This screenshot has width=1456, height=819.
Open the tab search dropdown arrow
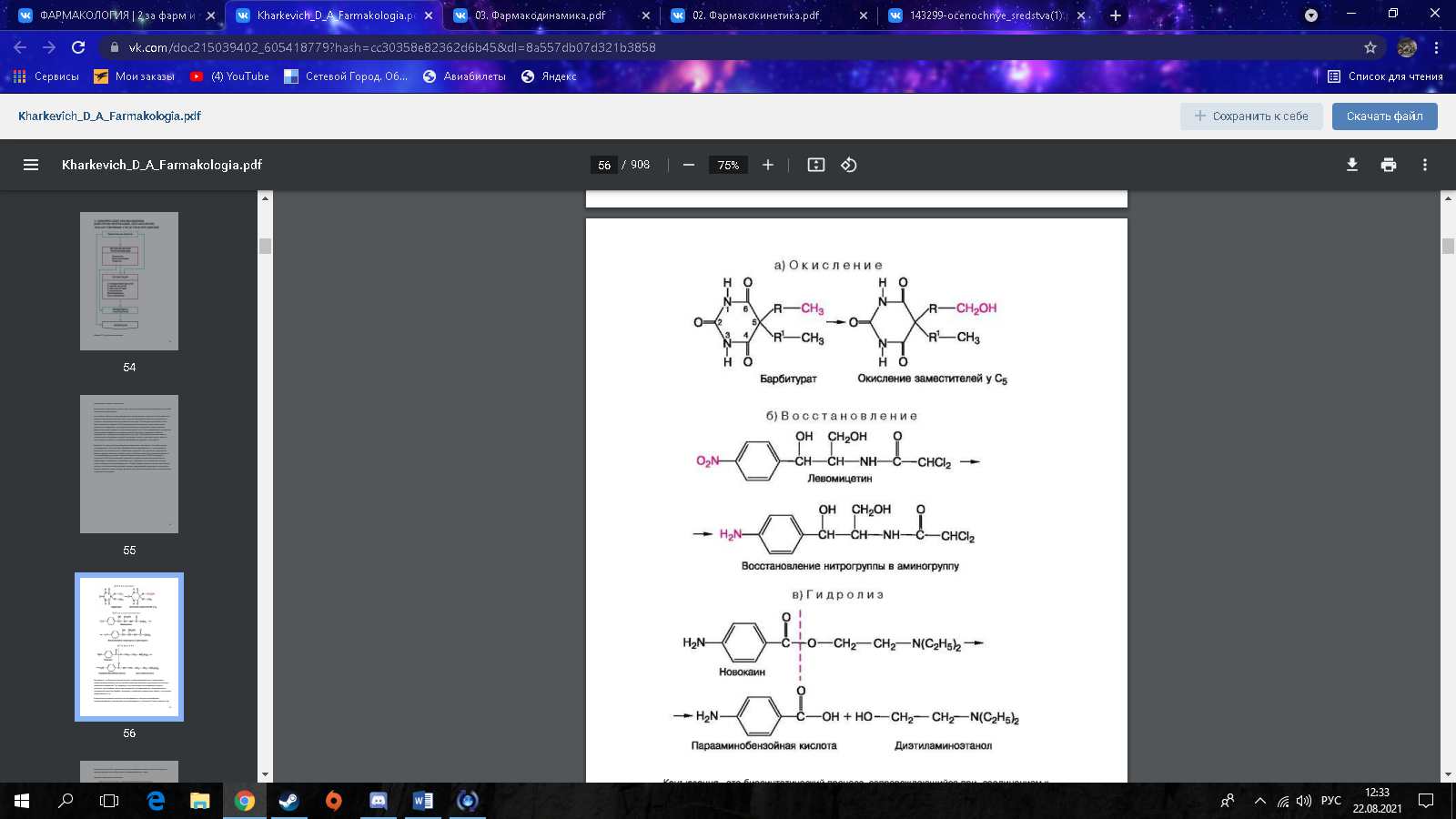[x=1311, y=15]
